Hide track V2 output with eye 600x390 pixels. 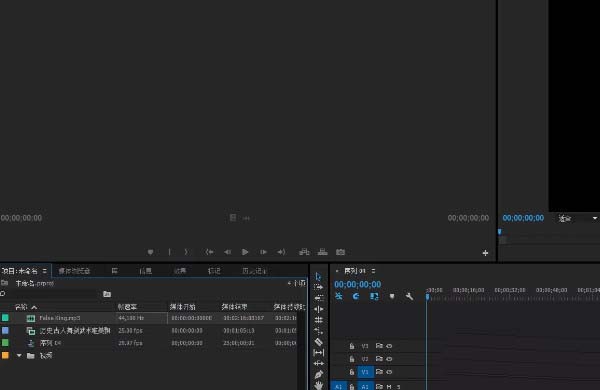(x=389, y=359)
